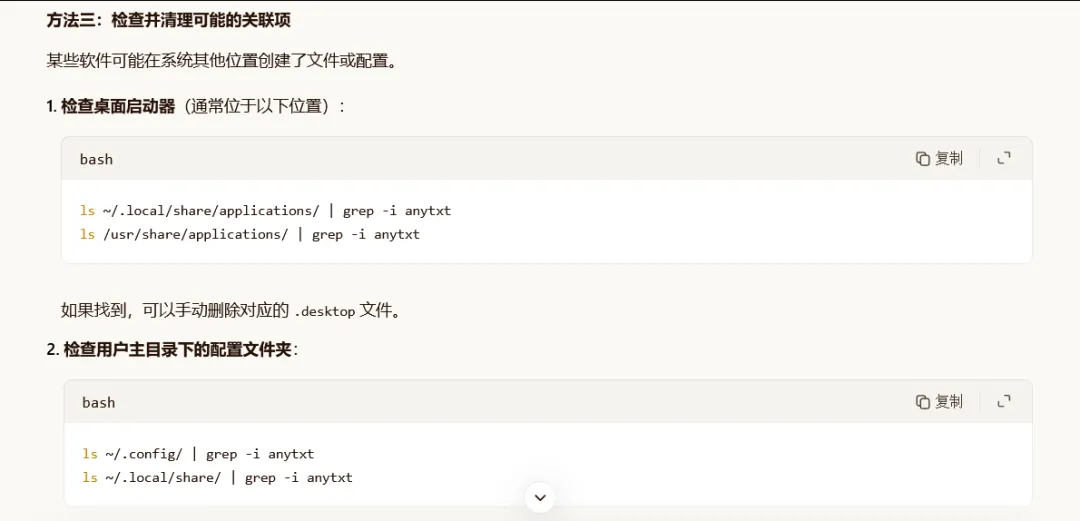Click the '某些软件可能在系统其他位置' paragraph

[x=224, y=61]
